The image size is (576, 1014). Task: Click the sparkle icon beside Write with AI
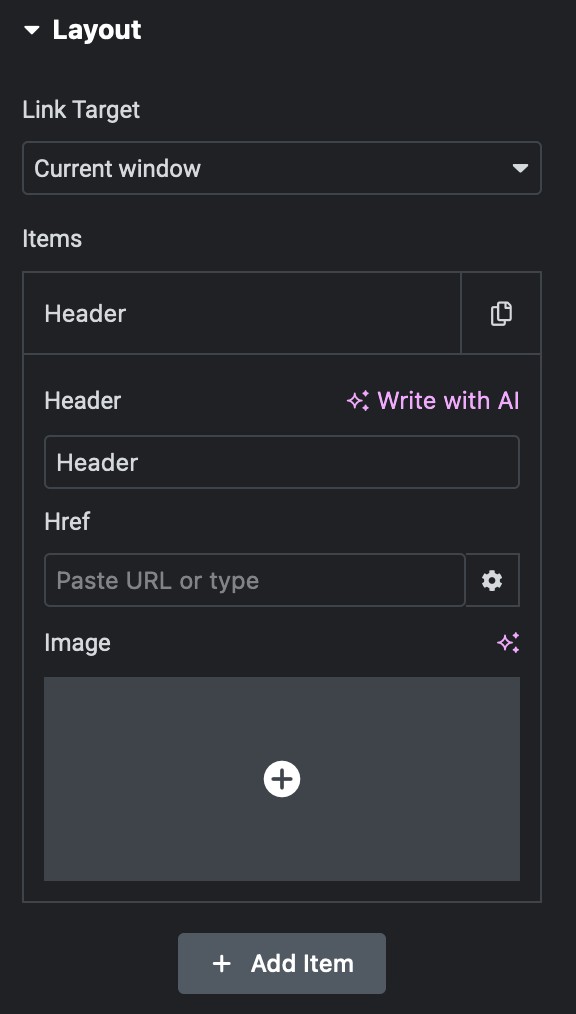[358, 401]
